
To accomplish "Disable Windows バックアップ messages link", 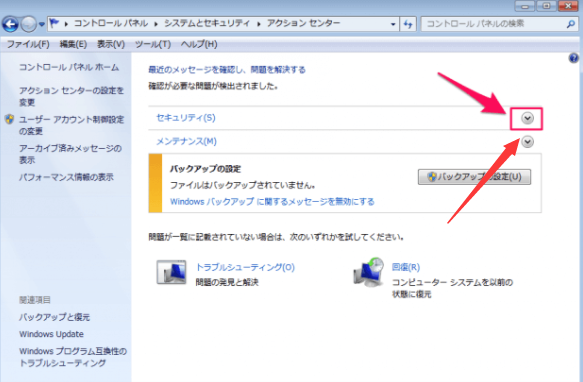I will click(272, 202).
